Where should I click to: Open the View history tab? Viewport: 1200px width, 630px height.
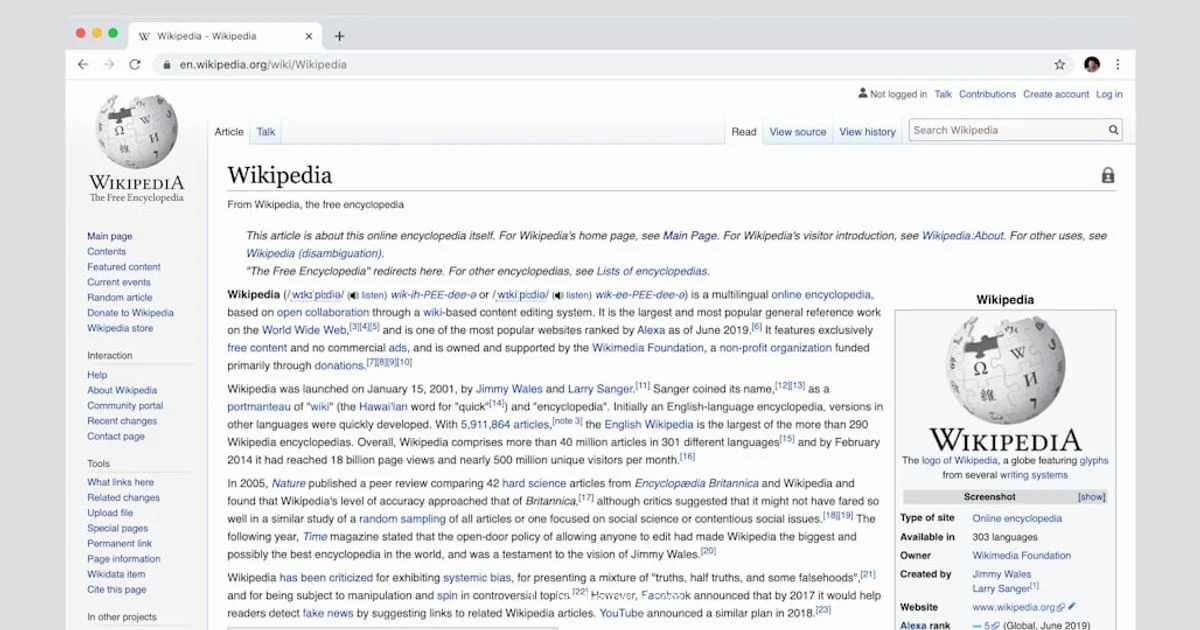point(867,132)
